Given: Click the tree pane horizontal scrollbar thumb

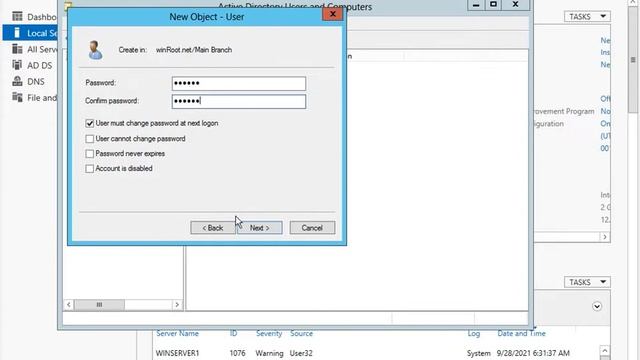Looking at the screenshot, I should [99, 304].
